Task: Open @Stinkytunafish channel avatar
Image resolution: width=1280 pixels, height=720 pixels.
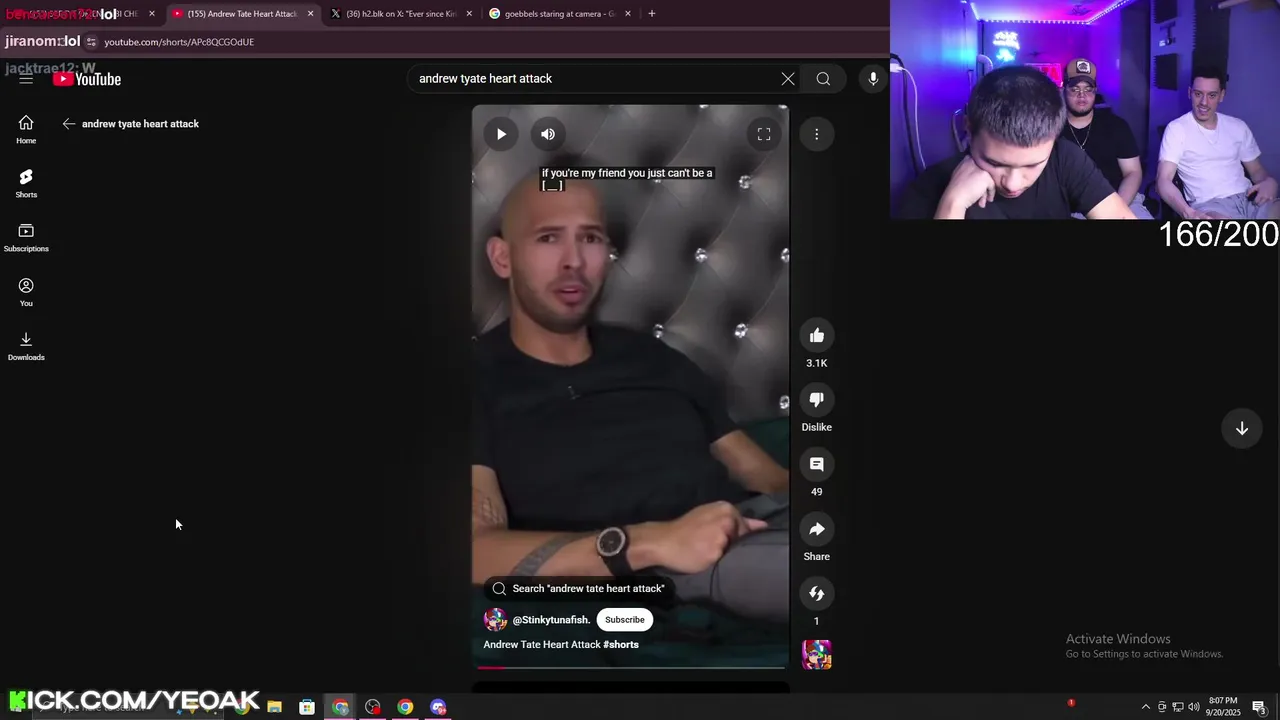Action: pyautogui.click(x=495, y=620)
